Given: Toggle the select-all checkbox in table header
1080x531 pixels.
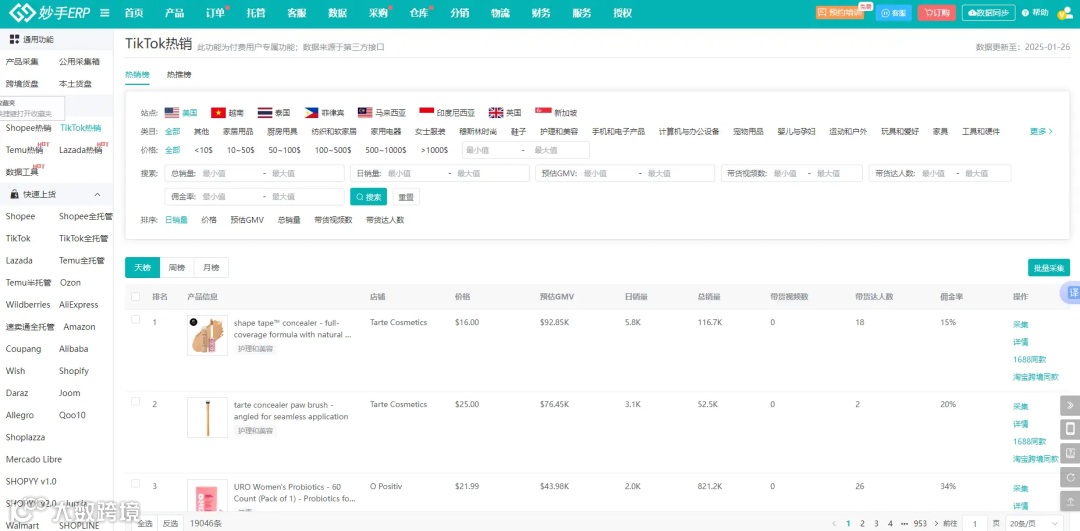Looking at the screenshot, I should click(x=136, y=297).
